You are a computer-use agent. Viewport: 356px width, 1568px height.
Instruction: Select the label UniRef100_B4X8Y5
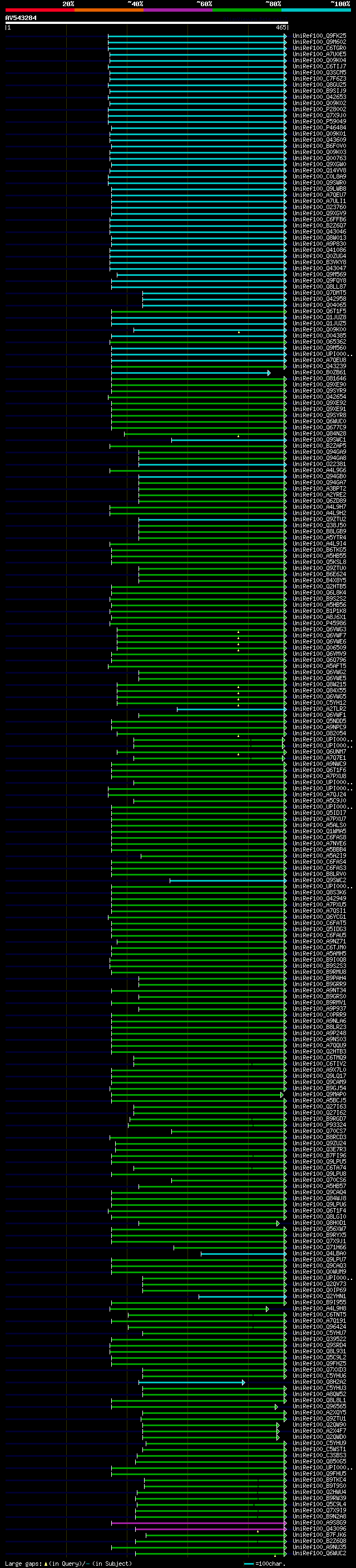319,581
